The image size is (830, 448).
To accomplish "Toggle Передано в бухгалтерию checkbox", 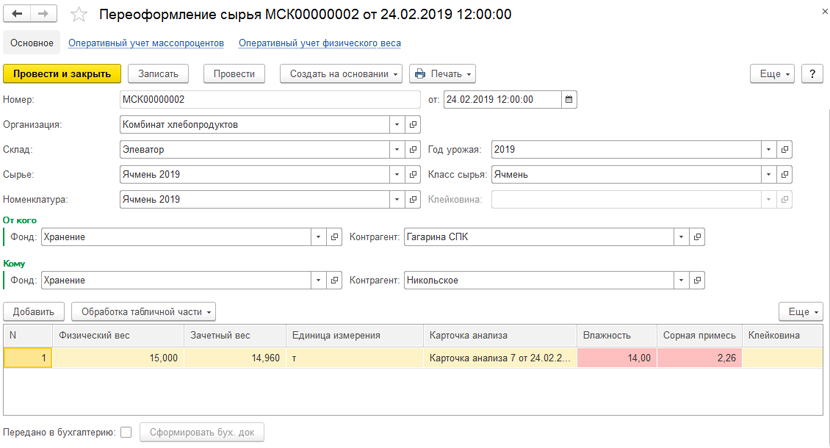I will coord(126,432).
